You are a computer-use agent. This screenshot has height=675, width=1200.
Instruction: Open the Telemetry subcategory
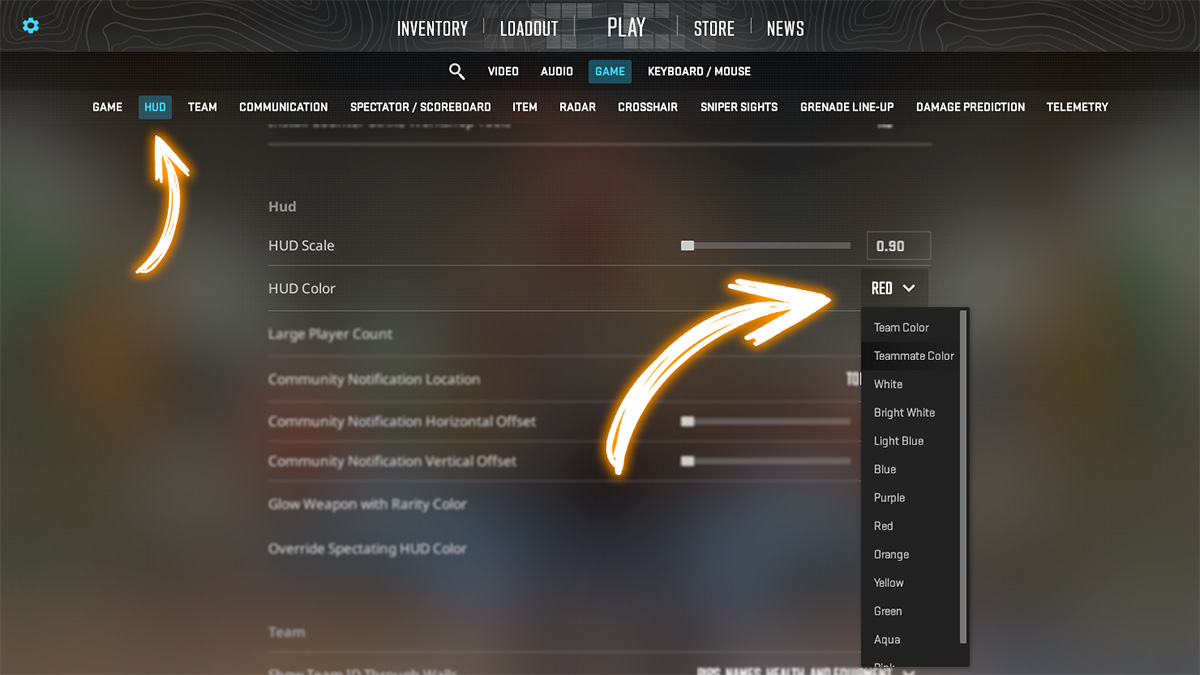1077,107
